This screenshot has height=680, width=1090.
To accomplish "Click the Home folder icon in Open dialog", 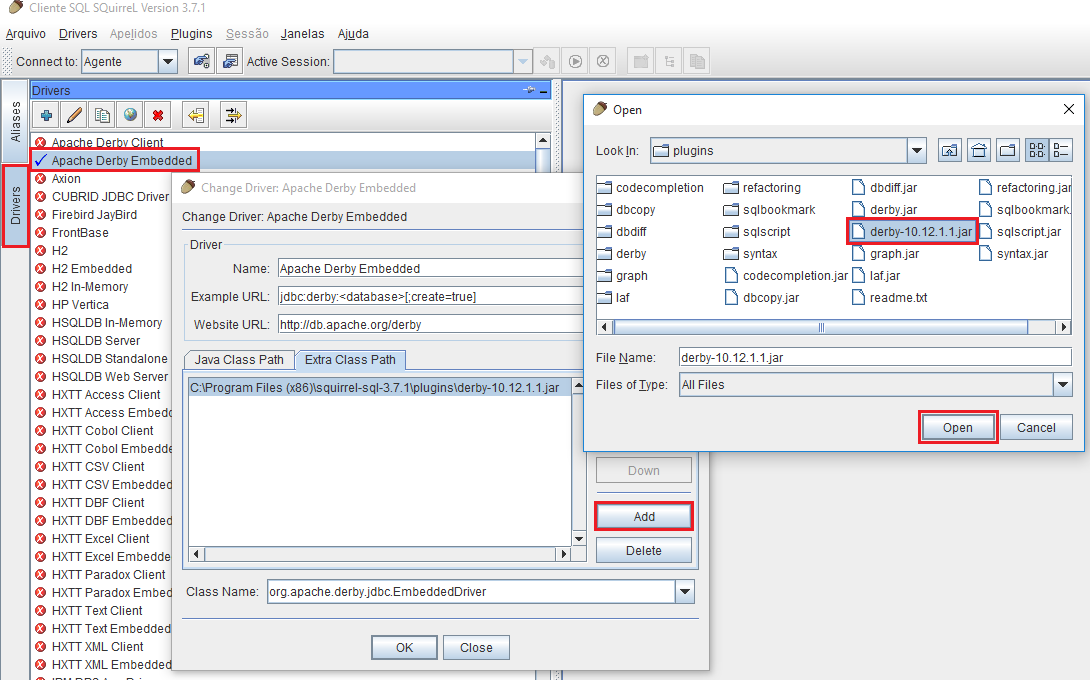I will point(979,151).
